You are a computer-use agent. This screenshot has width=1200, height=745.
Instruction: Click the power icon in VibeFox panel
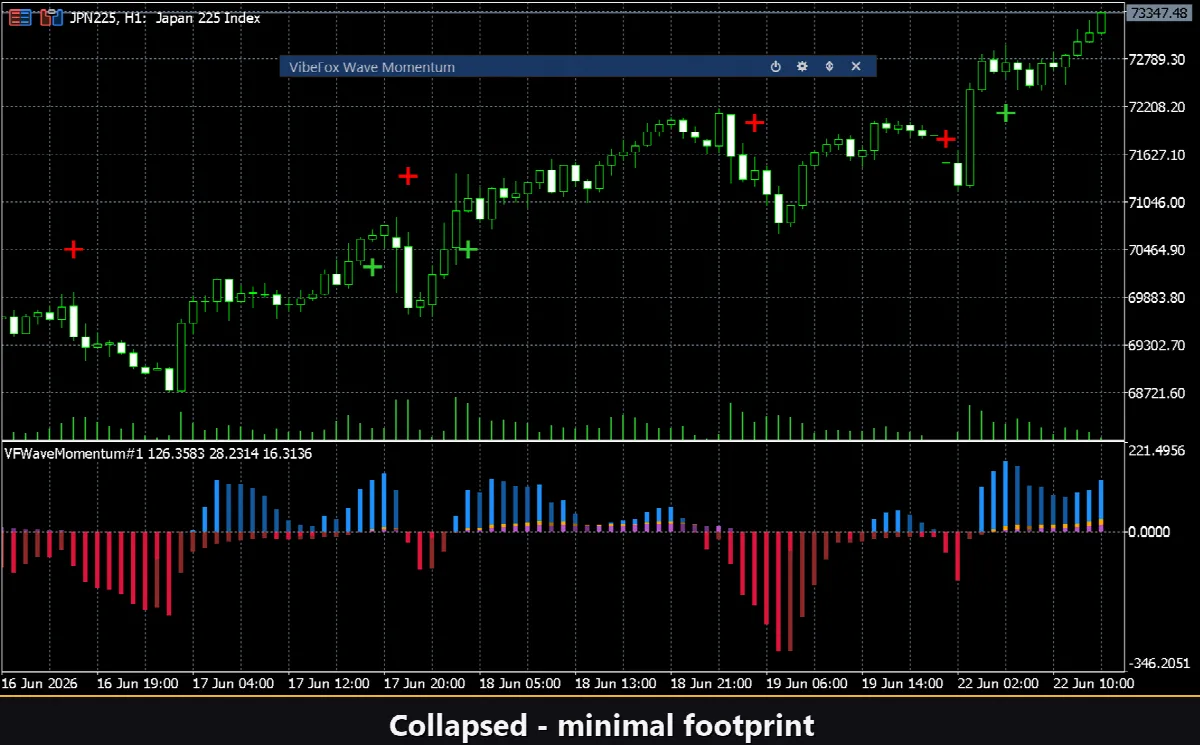[775, 67]
